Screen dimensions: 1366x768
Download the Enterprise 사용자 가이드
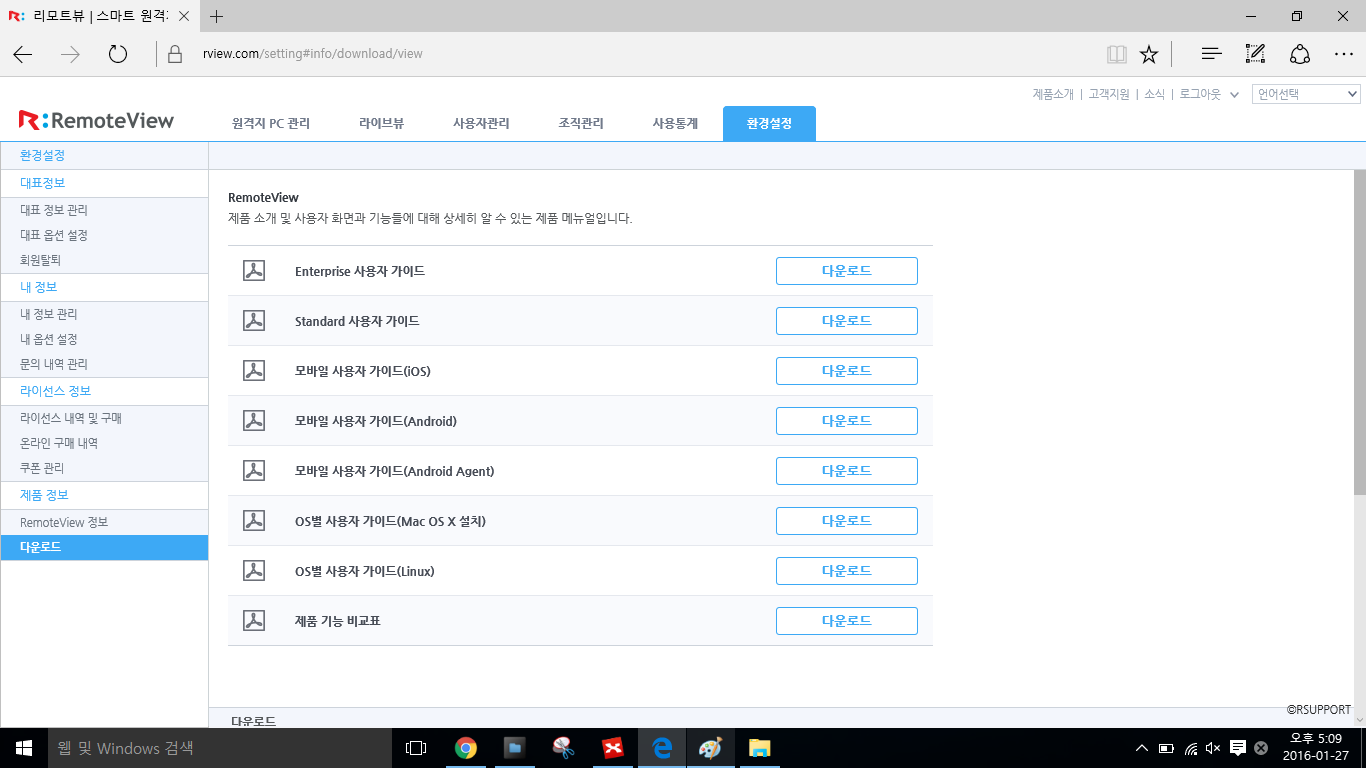847,271
